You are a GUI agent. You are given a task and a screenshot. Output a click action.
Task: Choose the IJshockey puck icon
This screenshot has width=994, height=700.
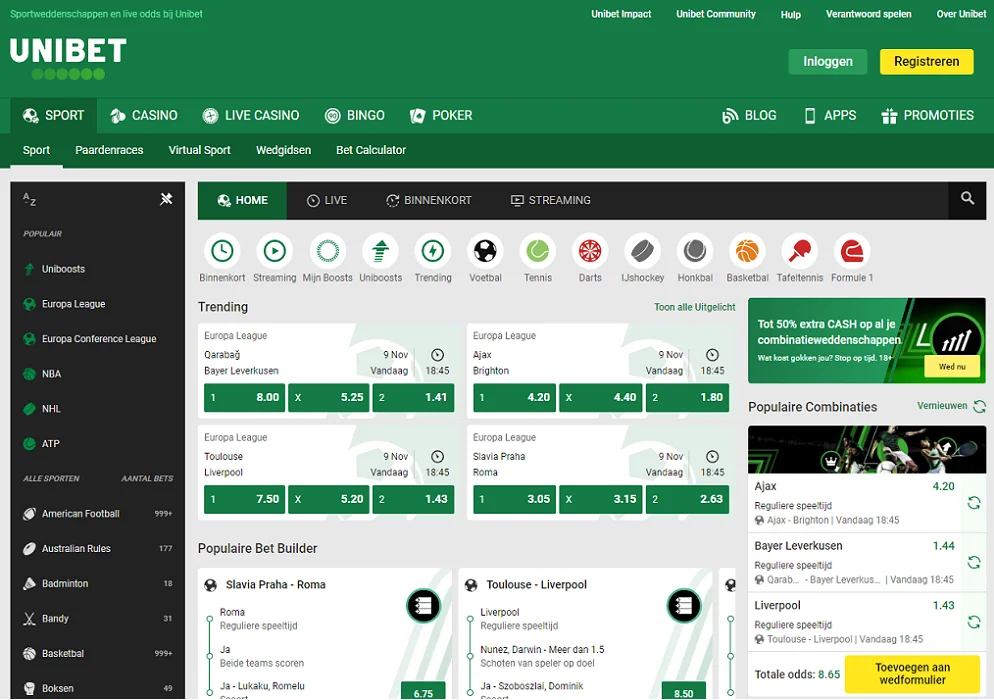pyautogui.click(x=643, y=251)
